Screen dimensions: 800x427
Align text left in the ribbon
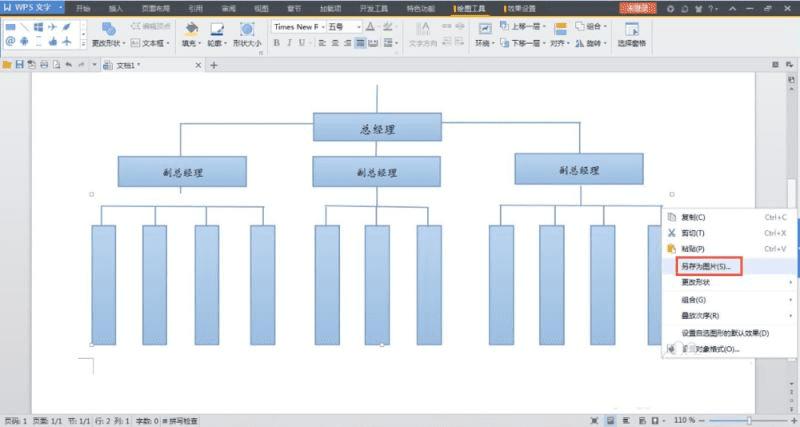322,43
